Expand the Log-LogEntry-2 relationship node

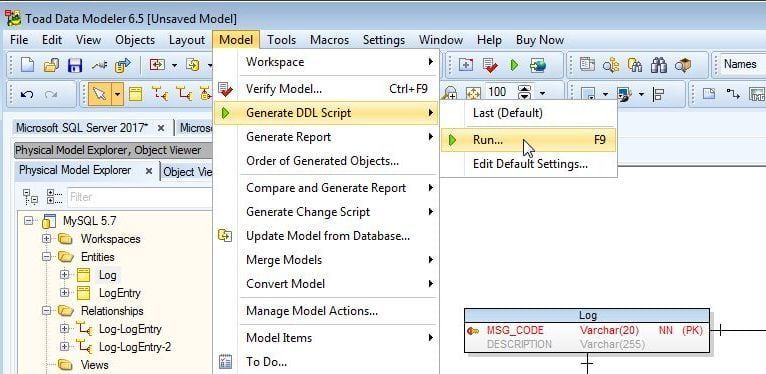click(x=64, y=347)
